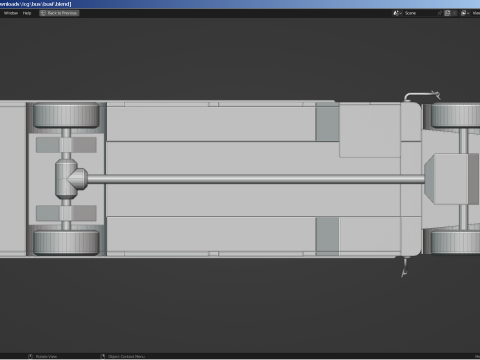This screenshot has width=480, height=360.
Task: Click the Object Context Menu status hint
Action: click(123, 356)
